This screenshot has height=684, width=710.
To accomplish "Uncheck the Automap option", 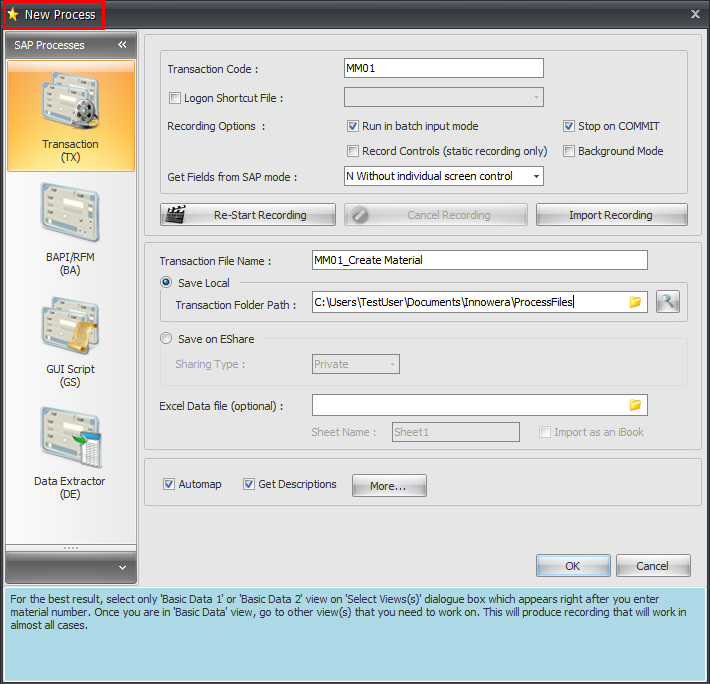I will (169, 484).
